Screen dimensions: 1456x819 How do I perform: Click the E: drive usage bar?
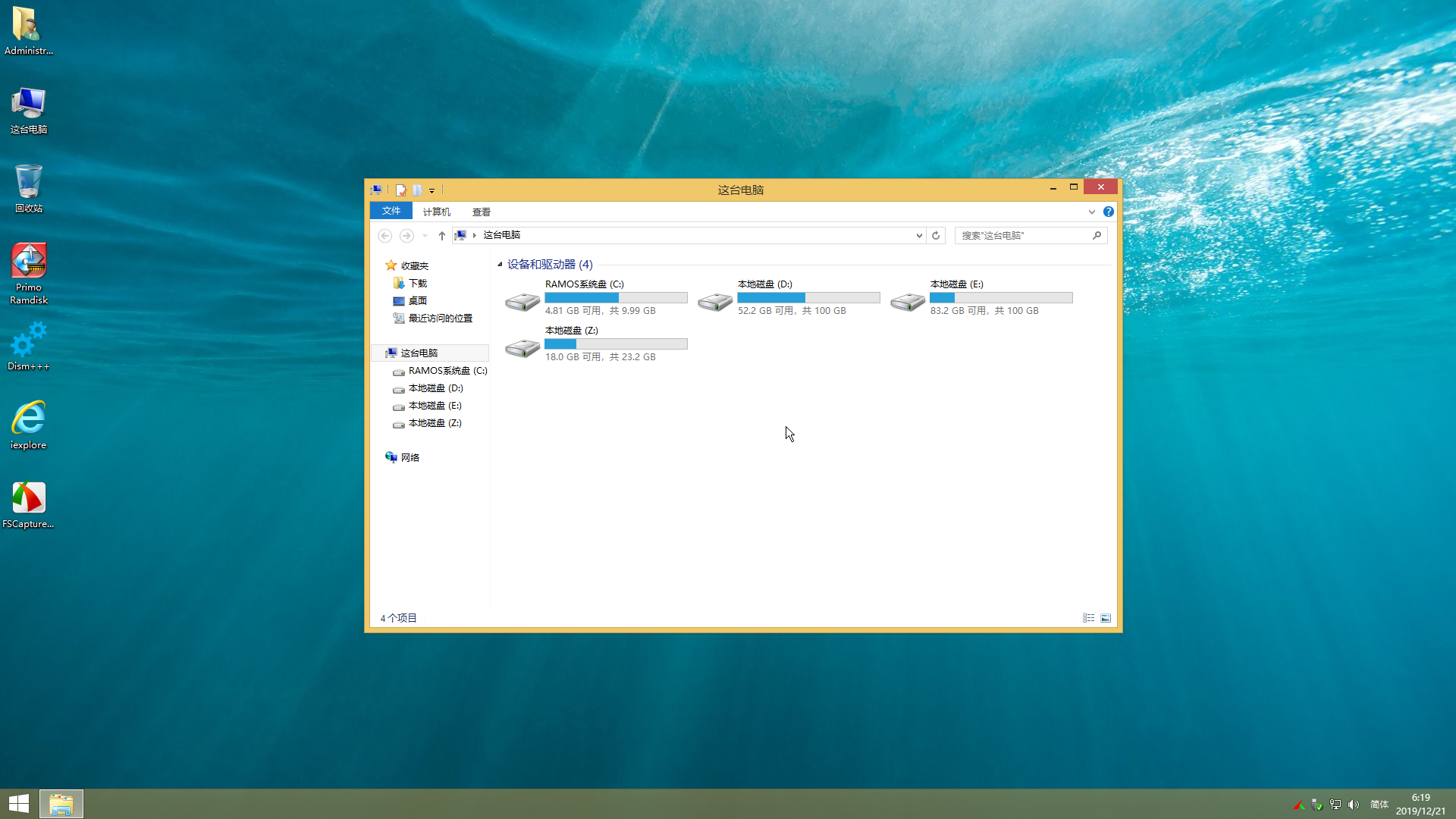tap(1001, 298)
